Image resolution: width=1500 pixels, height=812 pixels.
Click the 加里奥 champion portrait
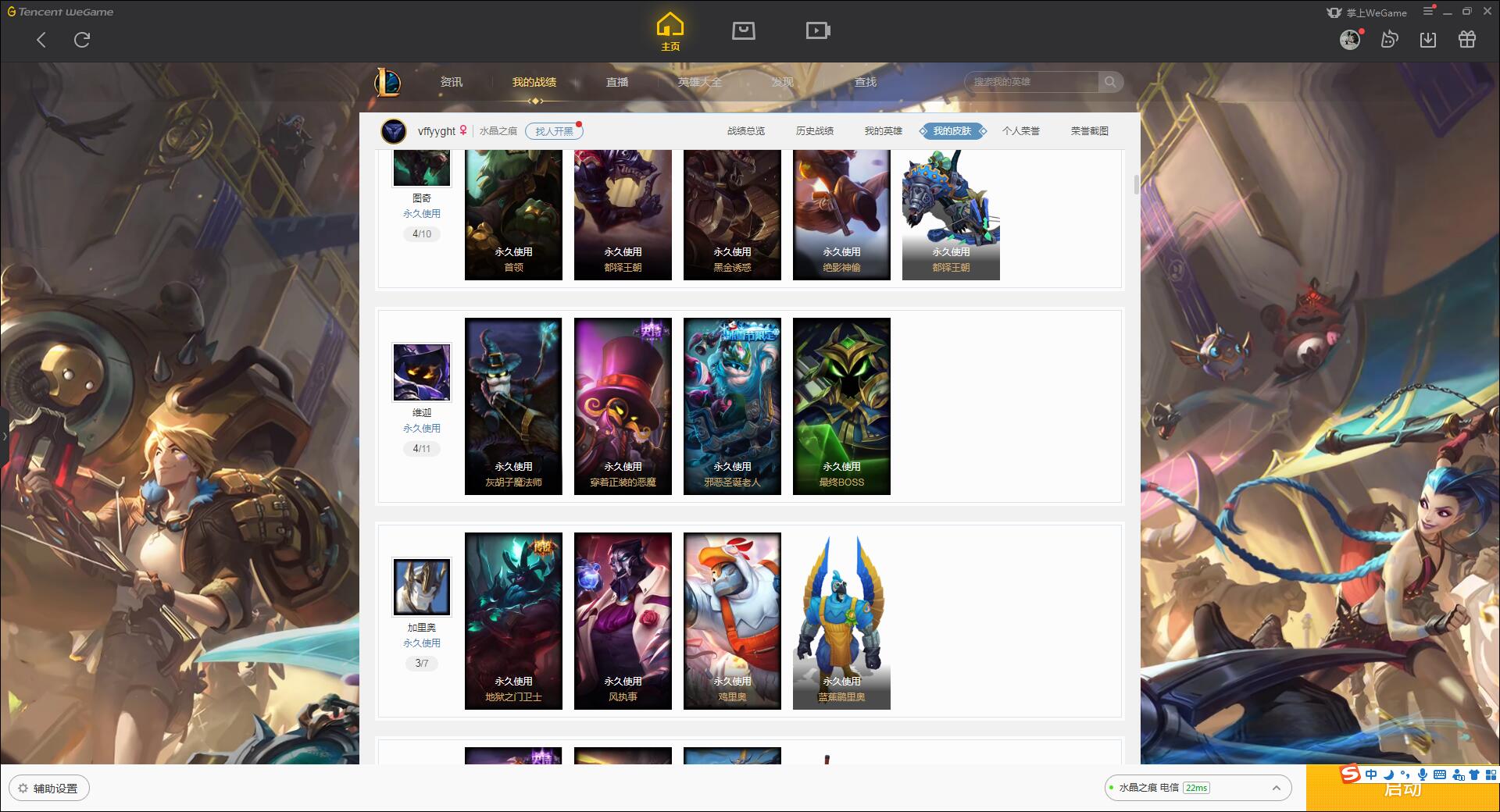click(422, 587)
